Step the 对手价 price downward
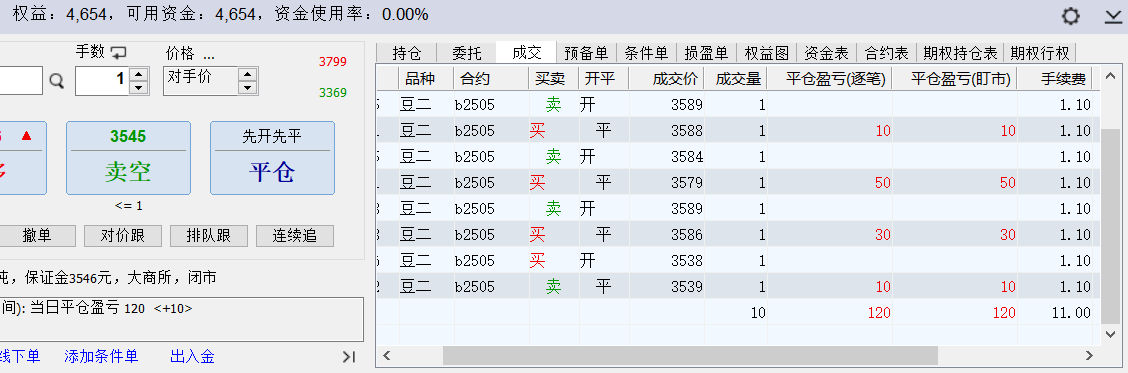1128x373 pixels. pyautogui.click(x=247, y=87)
